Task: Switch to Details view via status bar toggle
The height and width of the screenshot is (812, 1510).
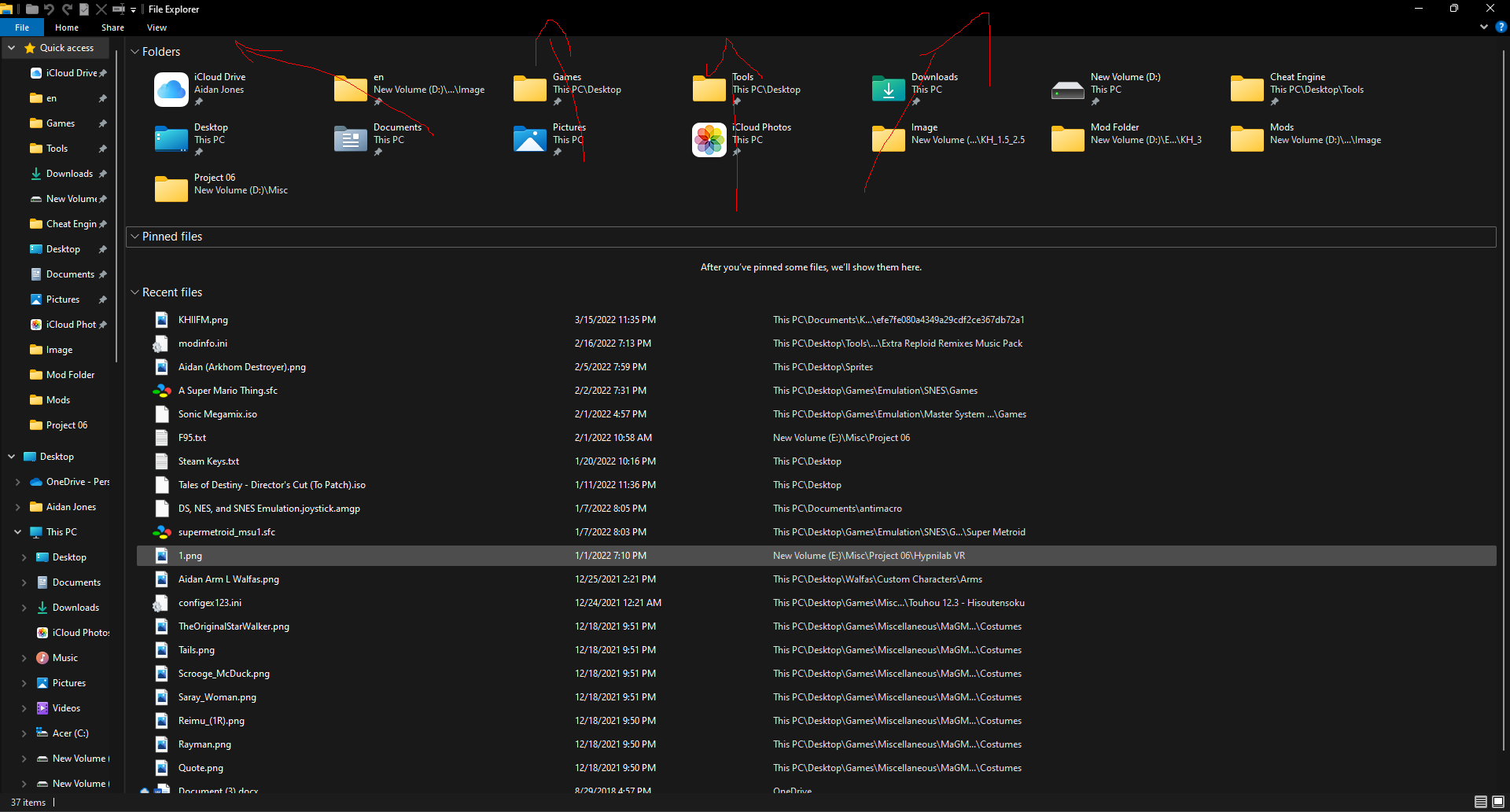Action: pyautogui.click(x=1481, y=802)
